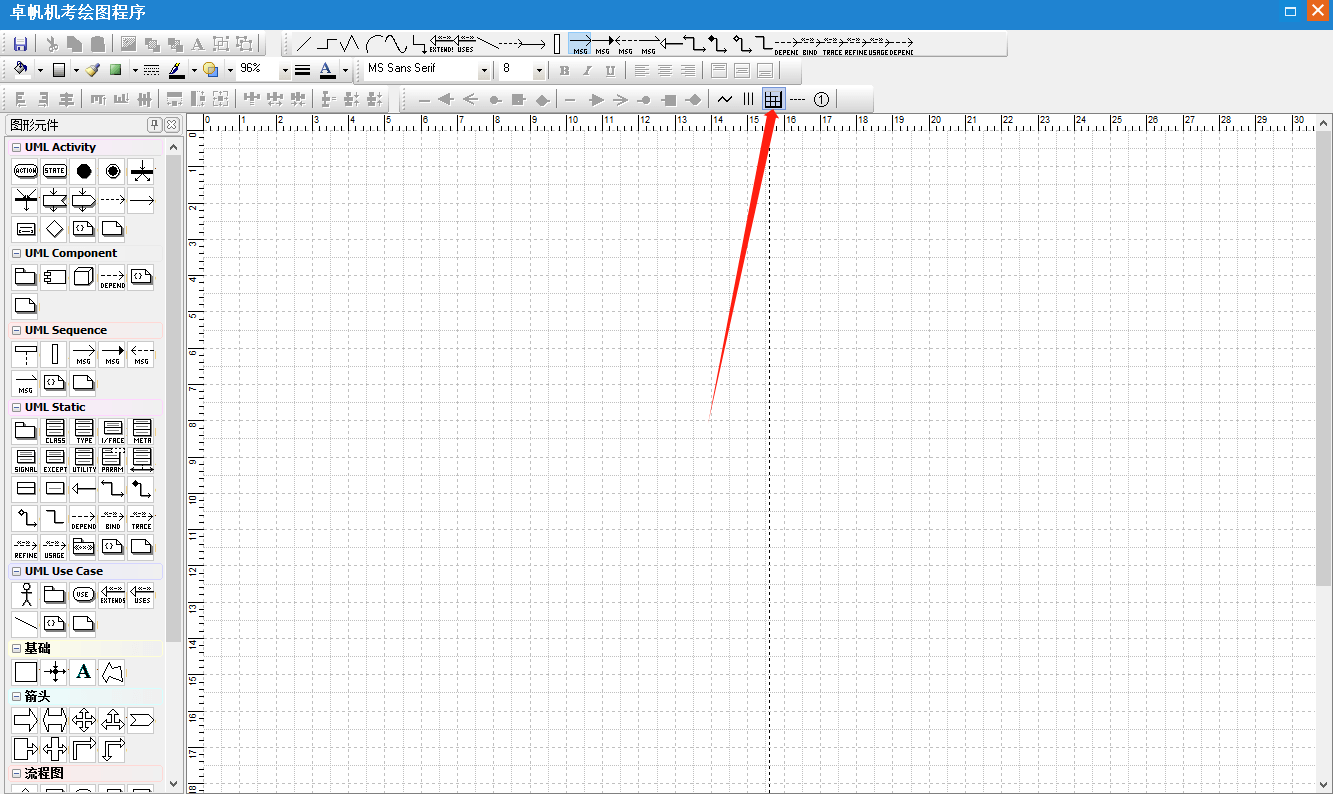Collapse the UML Sequence section
This screenshot has height=794, width=1333.
(x=17, y=331)
